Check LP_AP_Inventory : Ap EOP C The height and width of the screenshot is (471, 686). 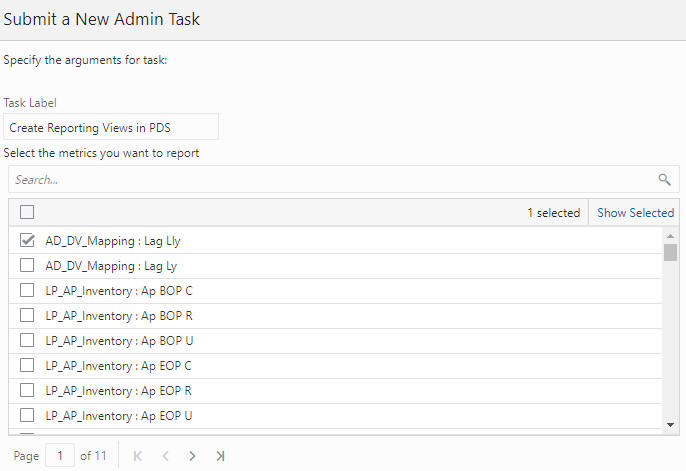pos(27,365)
